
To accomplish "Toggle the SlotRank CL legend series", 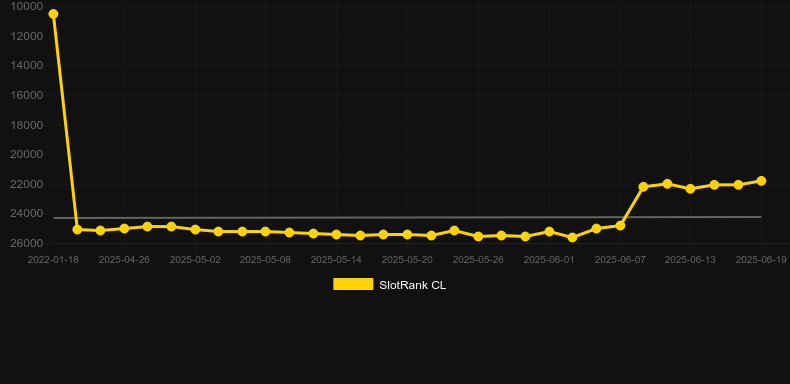I will 389,285.
